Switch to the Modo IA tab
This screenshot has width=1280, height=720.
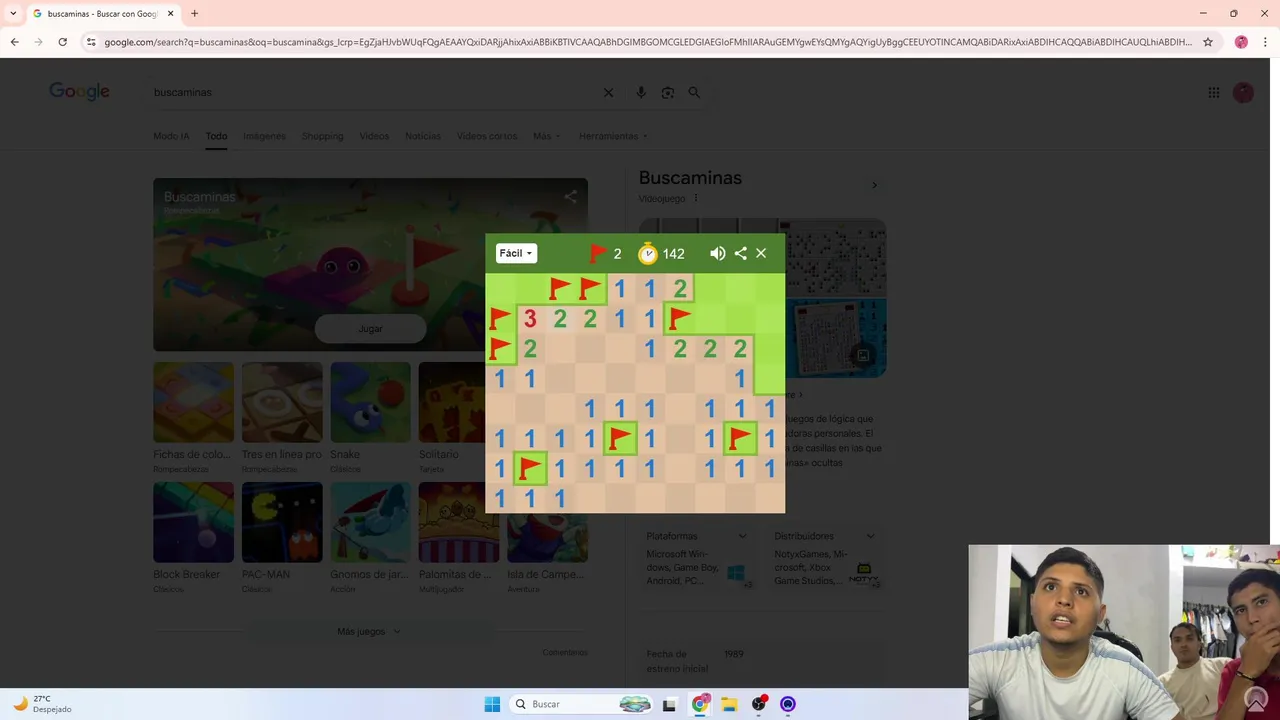point(171,136)
